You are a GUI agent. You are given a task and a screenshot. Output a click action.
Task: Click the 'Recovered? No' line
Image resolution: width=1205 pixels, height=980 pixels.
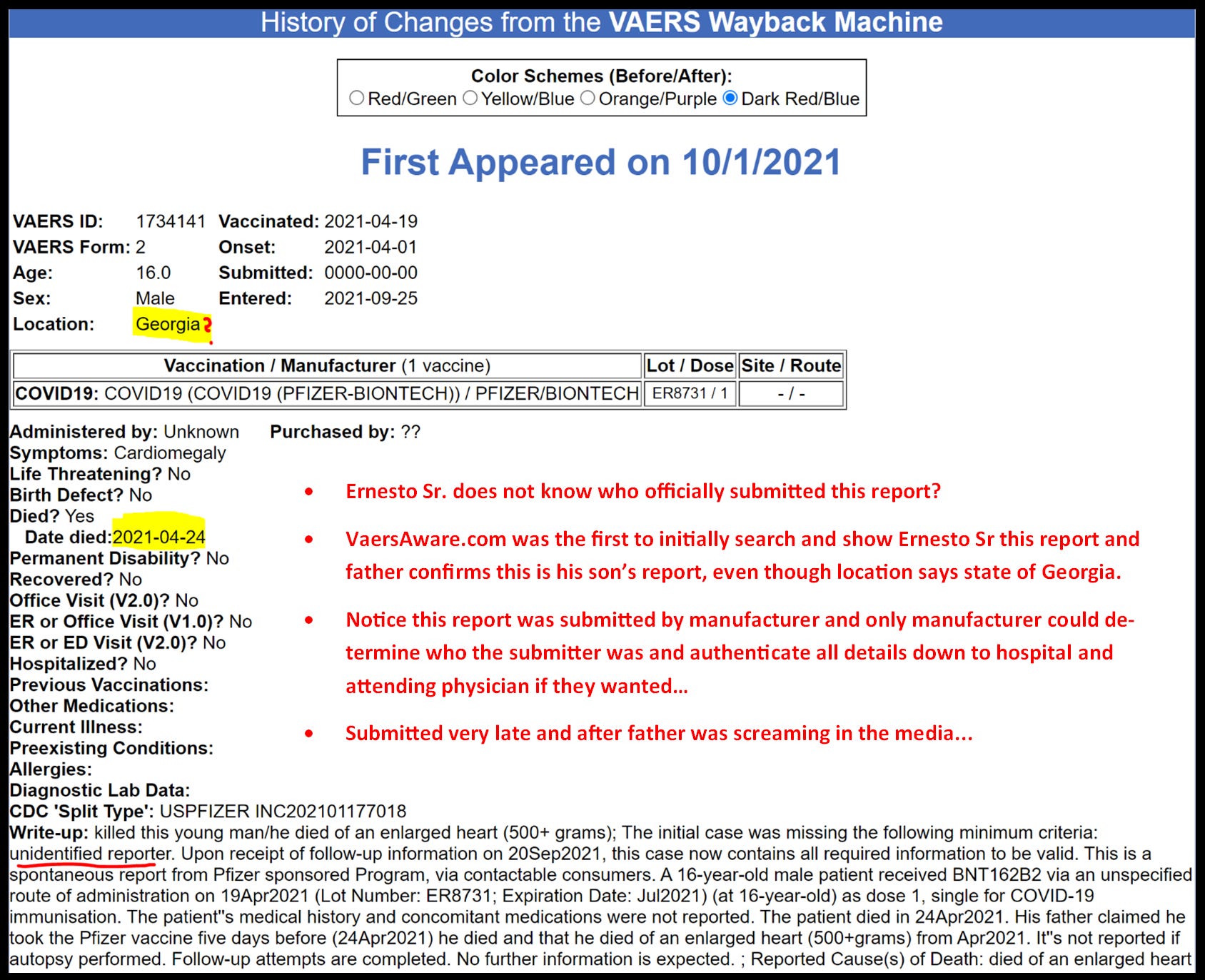(x=76, y=580)
